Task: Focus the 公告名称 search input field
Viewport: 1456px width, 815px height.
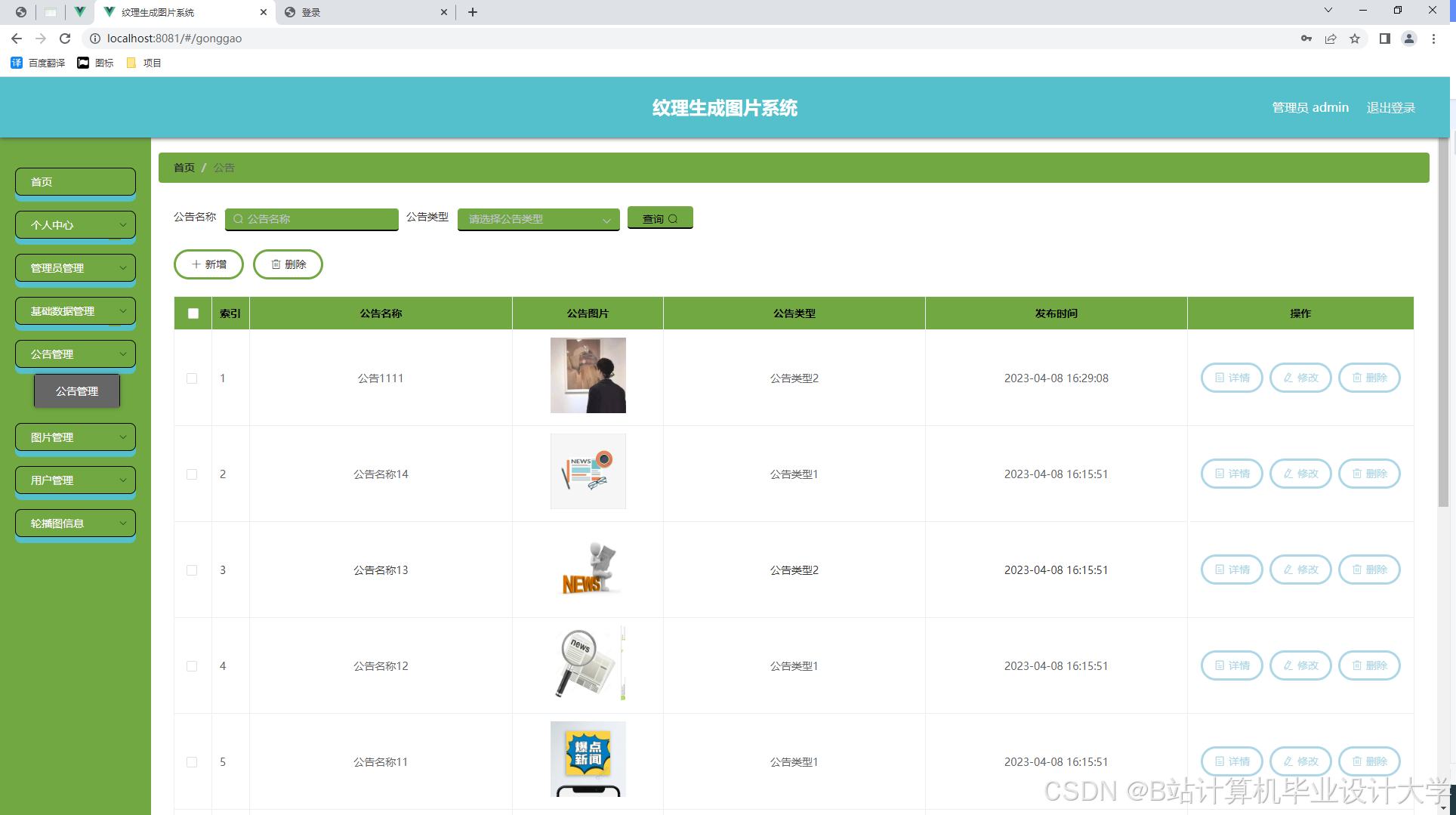Action: [x=311, y=219]
